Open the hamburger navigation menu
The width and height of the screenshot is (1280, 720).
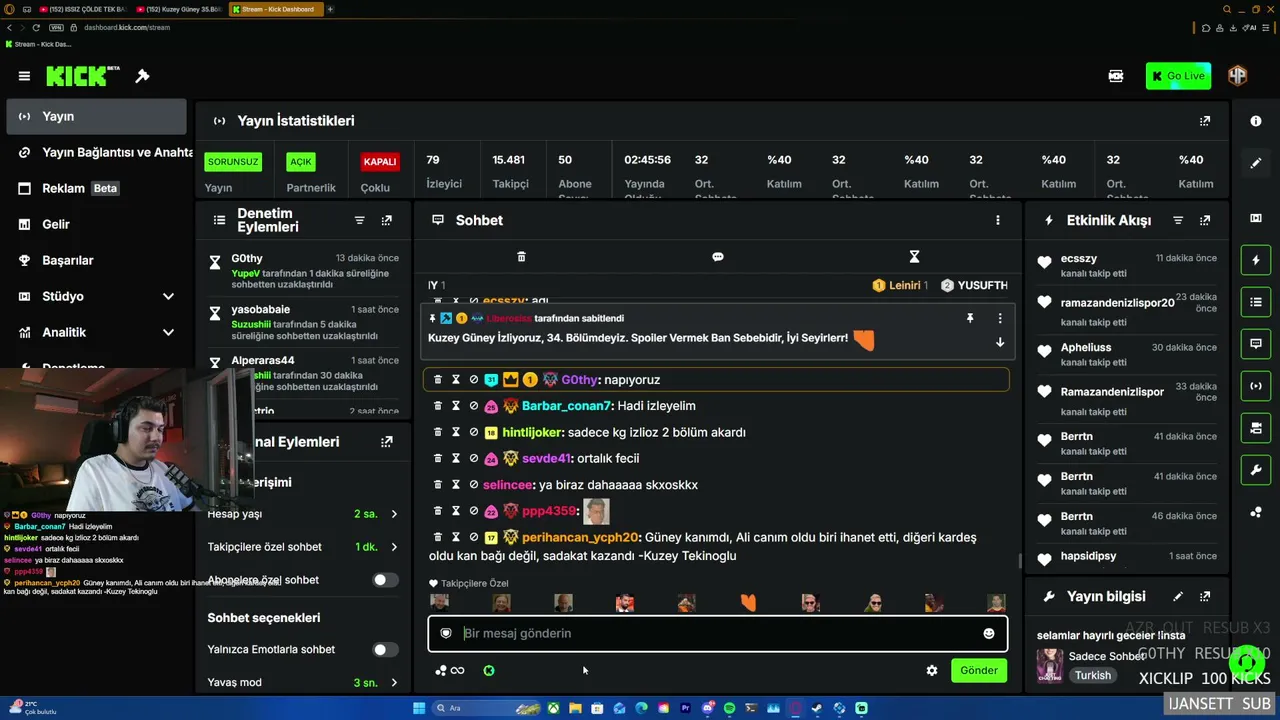point(24,76)
